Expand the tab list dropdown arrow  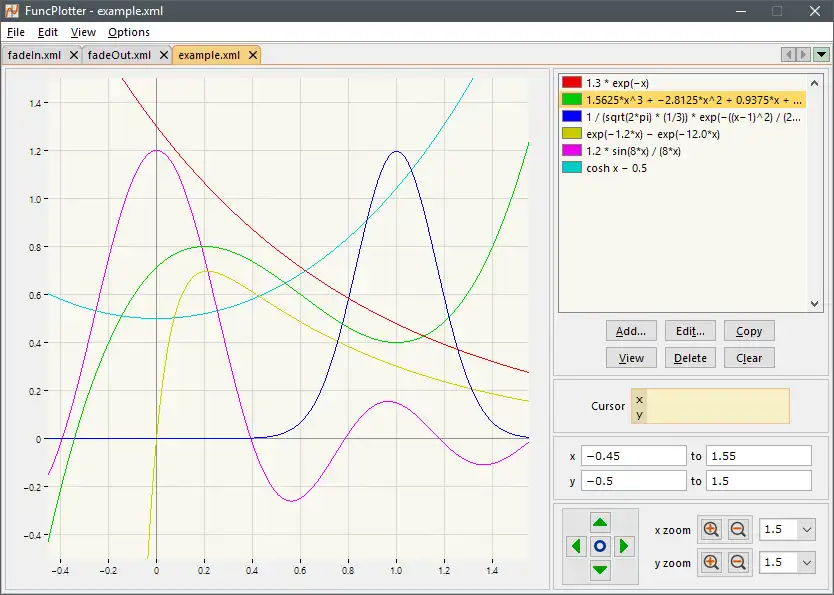821,55
